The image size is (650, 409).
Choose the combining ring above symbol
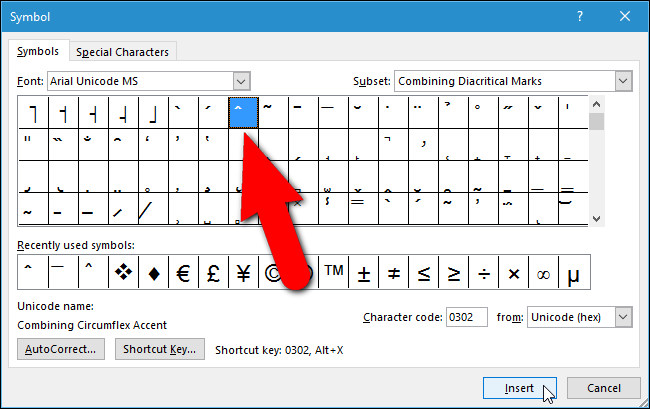(483, 113)
